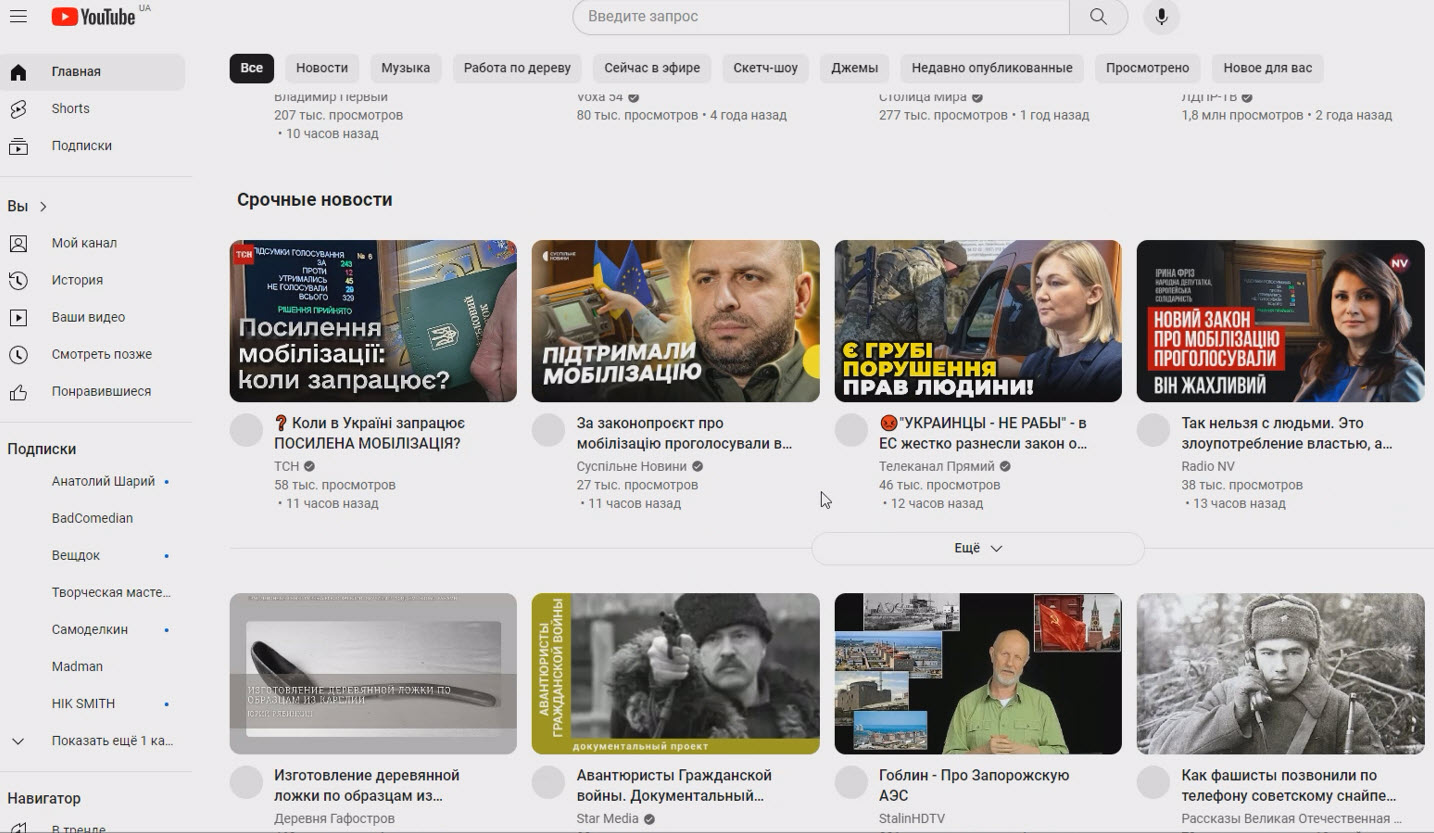Expand more urgent news with Ещё
This screenshot has height=833, width=1434.
tap(977, 548)
